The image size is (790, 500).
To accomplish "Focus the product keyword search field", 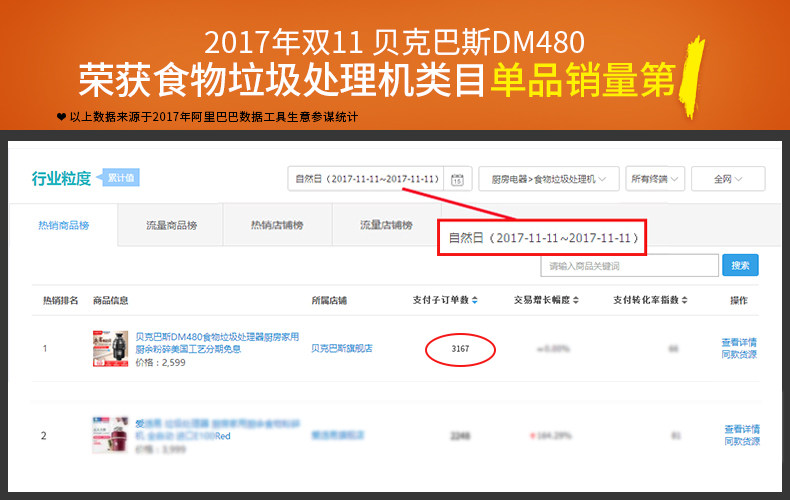I will point(629,266).
